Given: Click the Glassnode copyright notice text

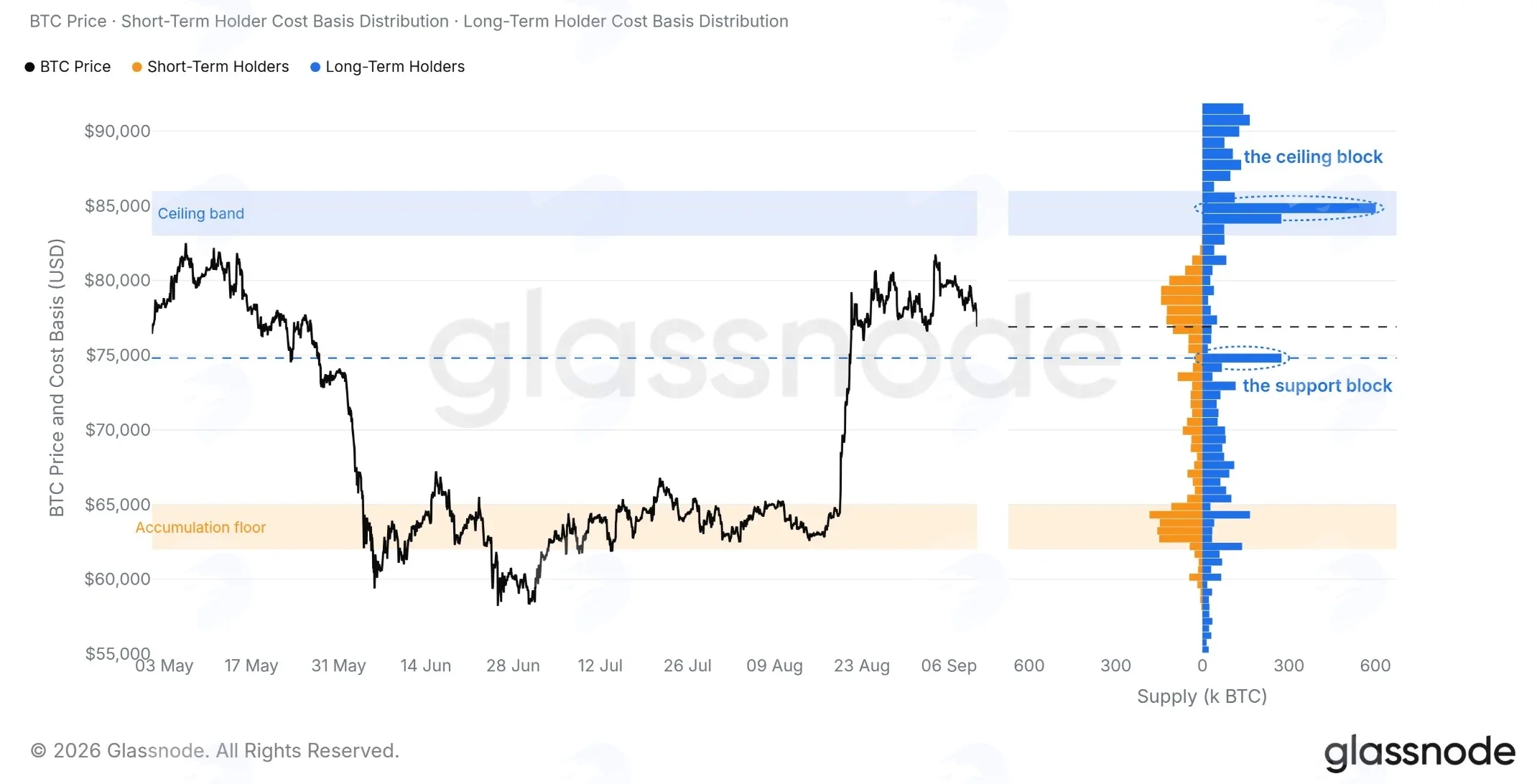Looking at the screenshot, I should pyautogui.click(x=215, y=750).
